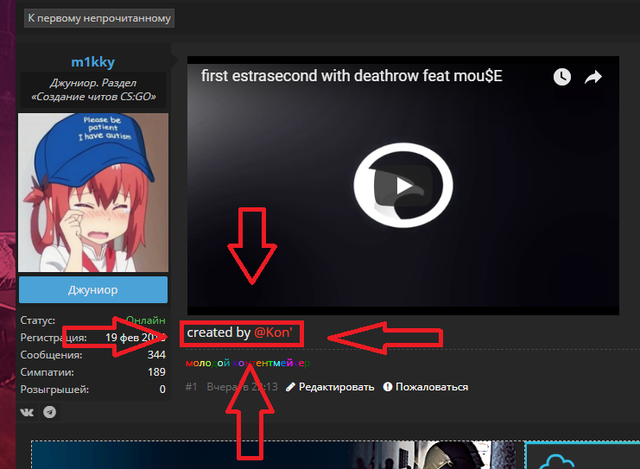Play the embedded YouTube video
The image size is (640, 469).
(403, 185)
